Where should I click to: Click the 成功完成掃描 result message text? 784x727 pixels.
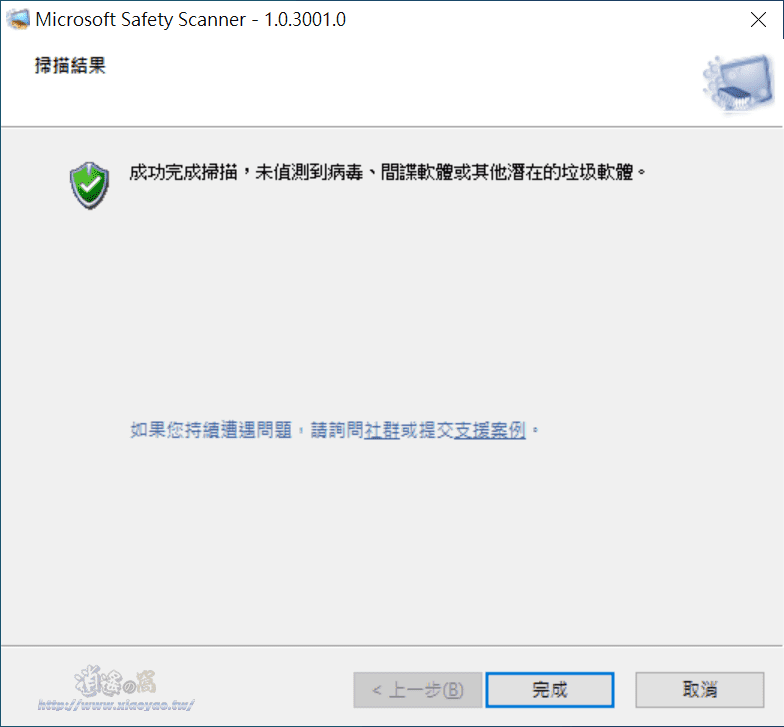point(183,172)
